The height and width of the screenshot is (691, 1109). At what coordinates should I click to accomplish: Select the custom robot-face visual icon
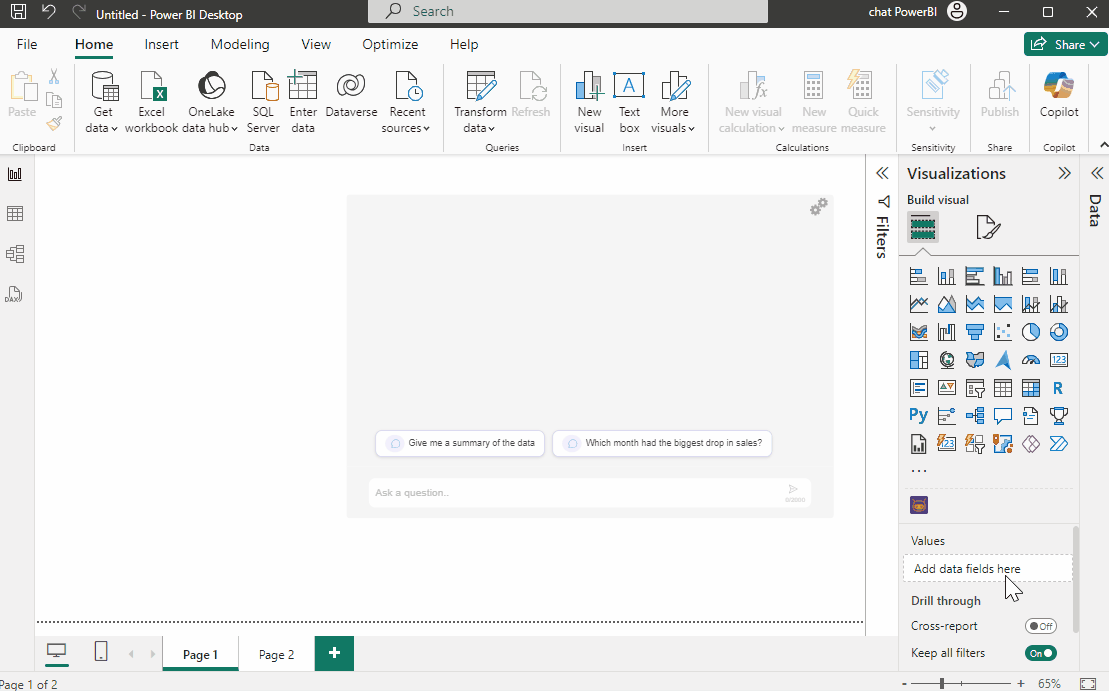pyautogui.click(x=919, y=505)
